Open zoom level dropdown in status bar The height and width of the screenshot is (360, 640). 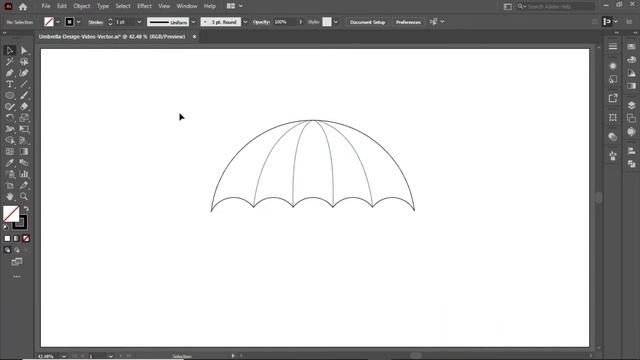tap(64, 356)
